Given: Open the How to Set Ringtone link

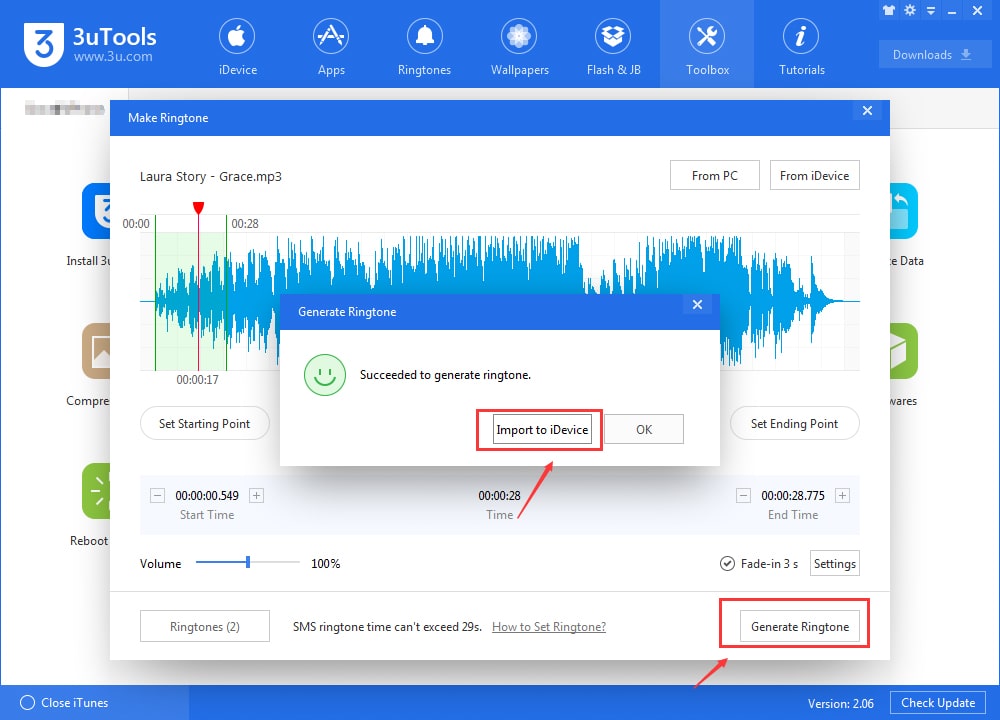Looking at the screenshot, I should pyautogui.click(x=549, y=627).
